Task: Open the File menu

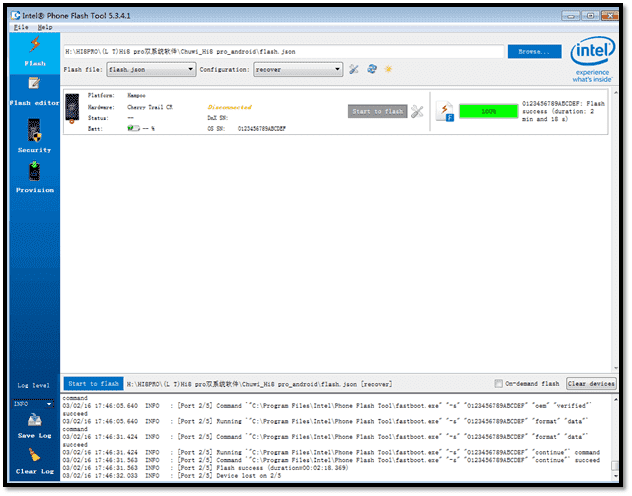Action: (21, 27)
